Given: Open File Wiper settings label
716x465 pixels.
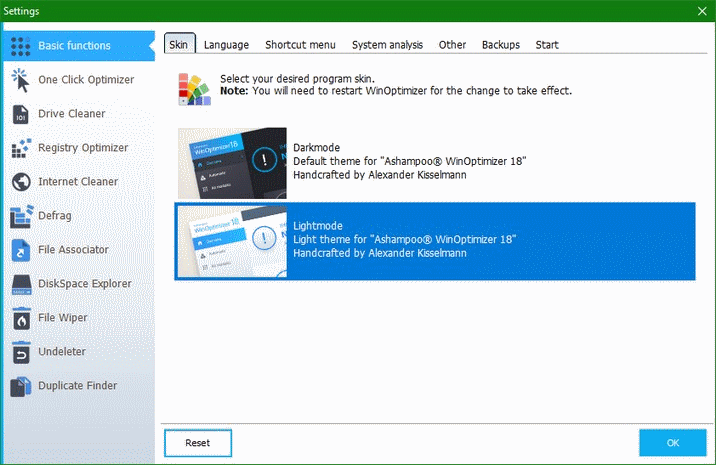Looking at the screenshot, I should 63,318.
